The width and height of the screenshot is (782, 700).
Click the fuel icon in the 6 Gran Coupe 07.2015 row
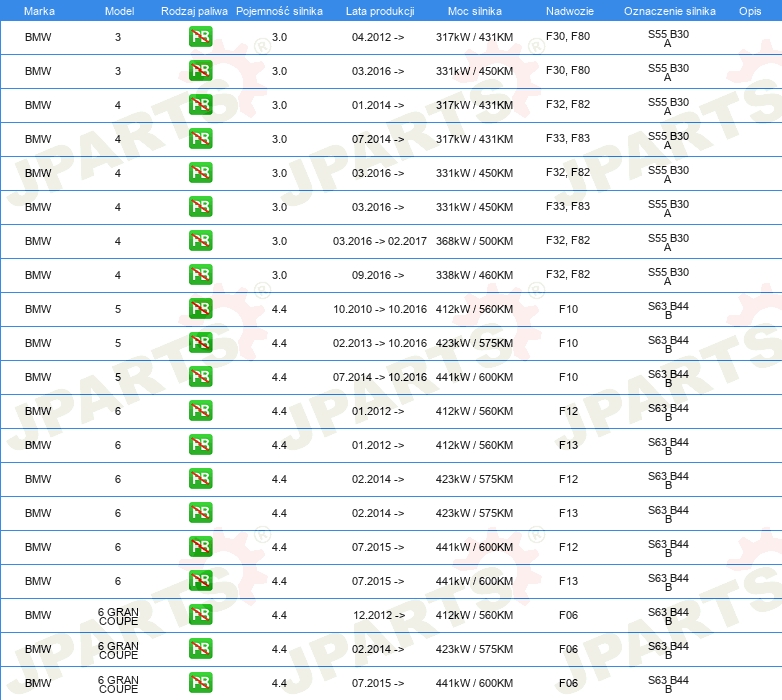click(200, 683)
